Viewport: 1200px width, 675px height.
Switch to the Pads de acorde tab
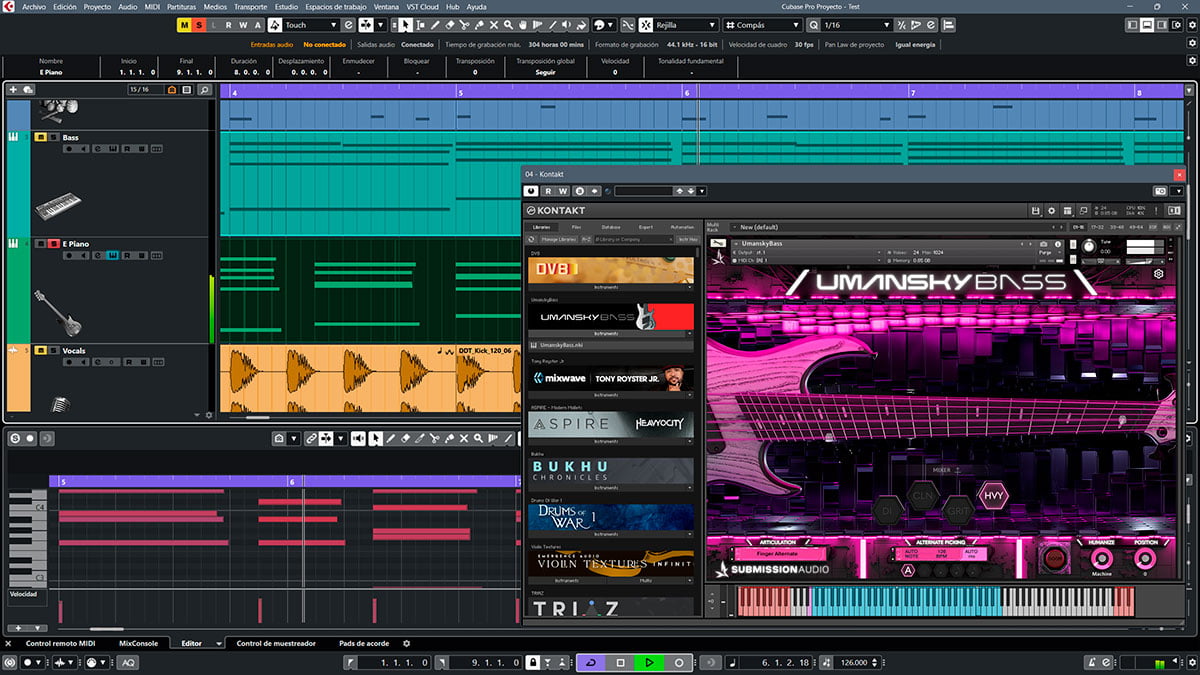[x=364, y=643]
